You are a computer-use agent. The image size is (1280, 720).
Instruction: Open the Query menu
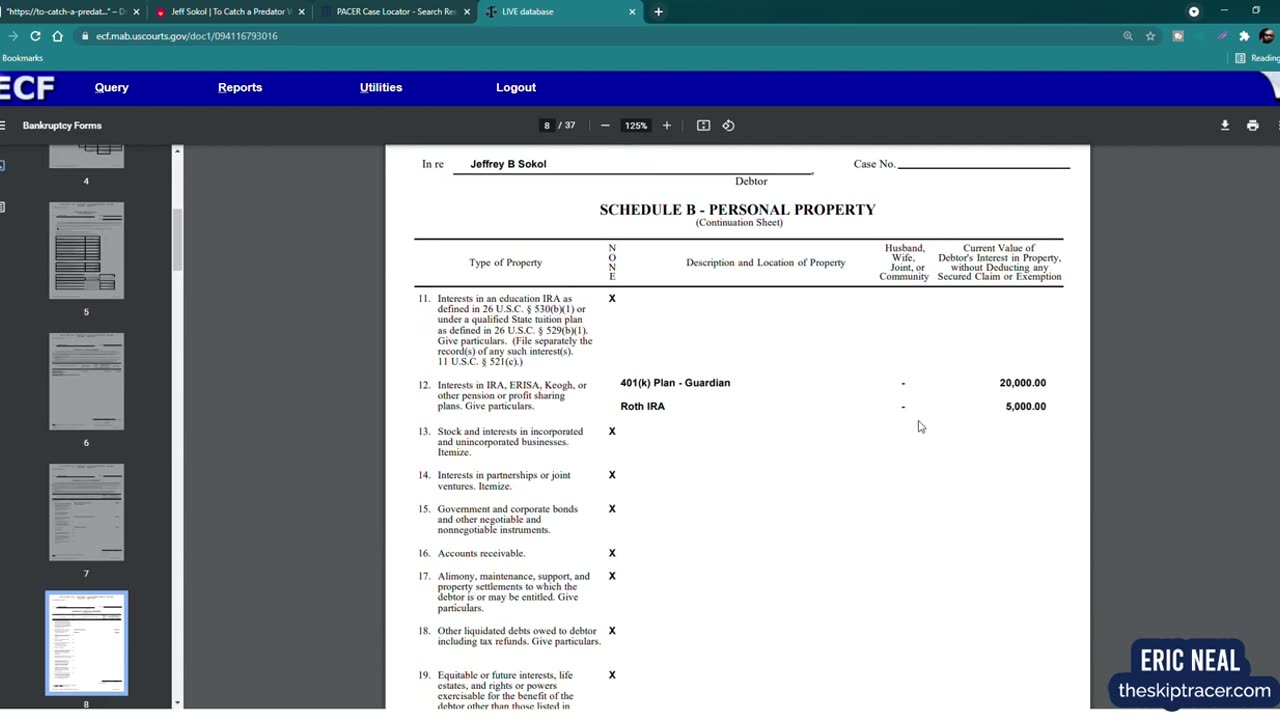pyautogui.click(x=112, y=88)
